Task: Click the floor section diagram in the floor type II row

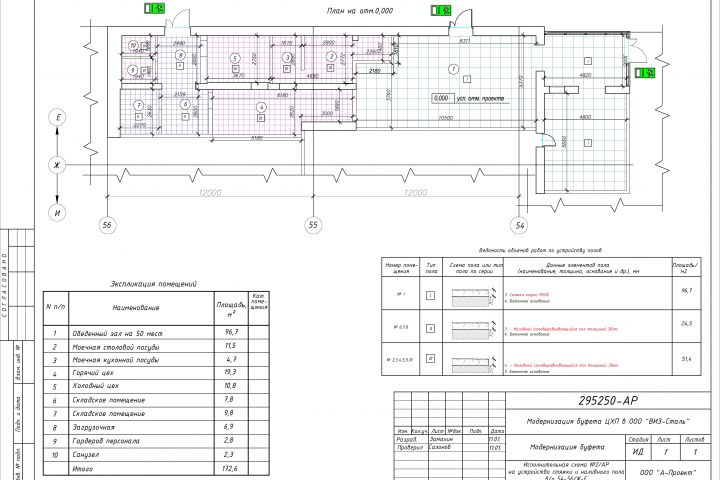Action: (x=474, y=329)
